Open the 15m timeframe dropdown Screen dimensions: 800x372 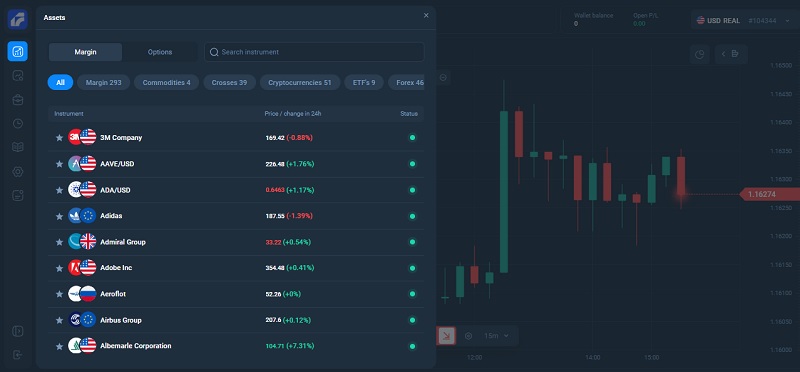click(496, 336)
